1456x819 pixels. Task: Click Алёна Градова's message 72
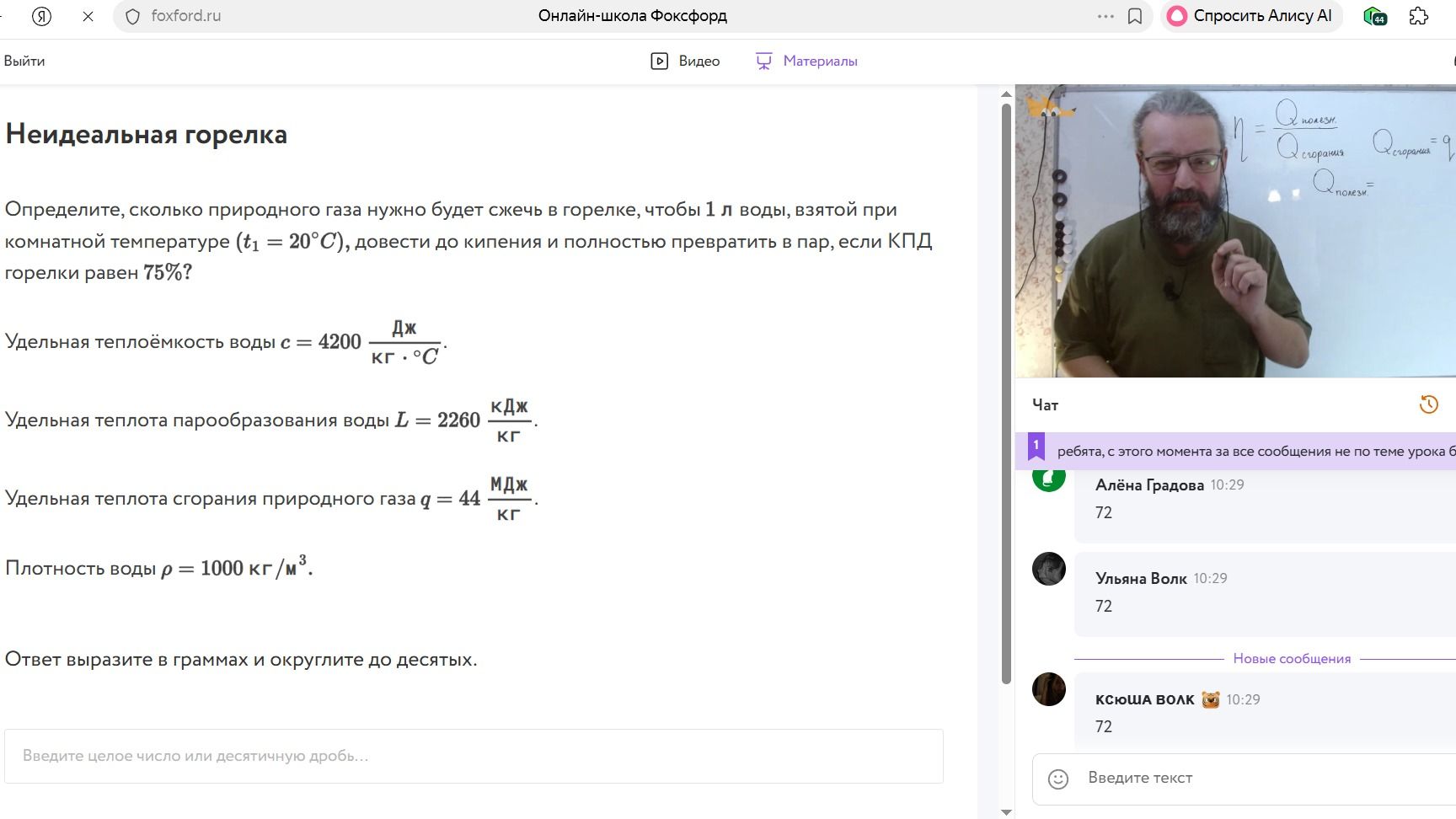click(x=1104, y=512)
